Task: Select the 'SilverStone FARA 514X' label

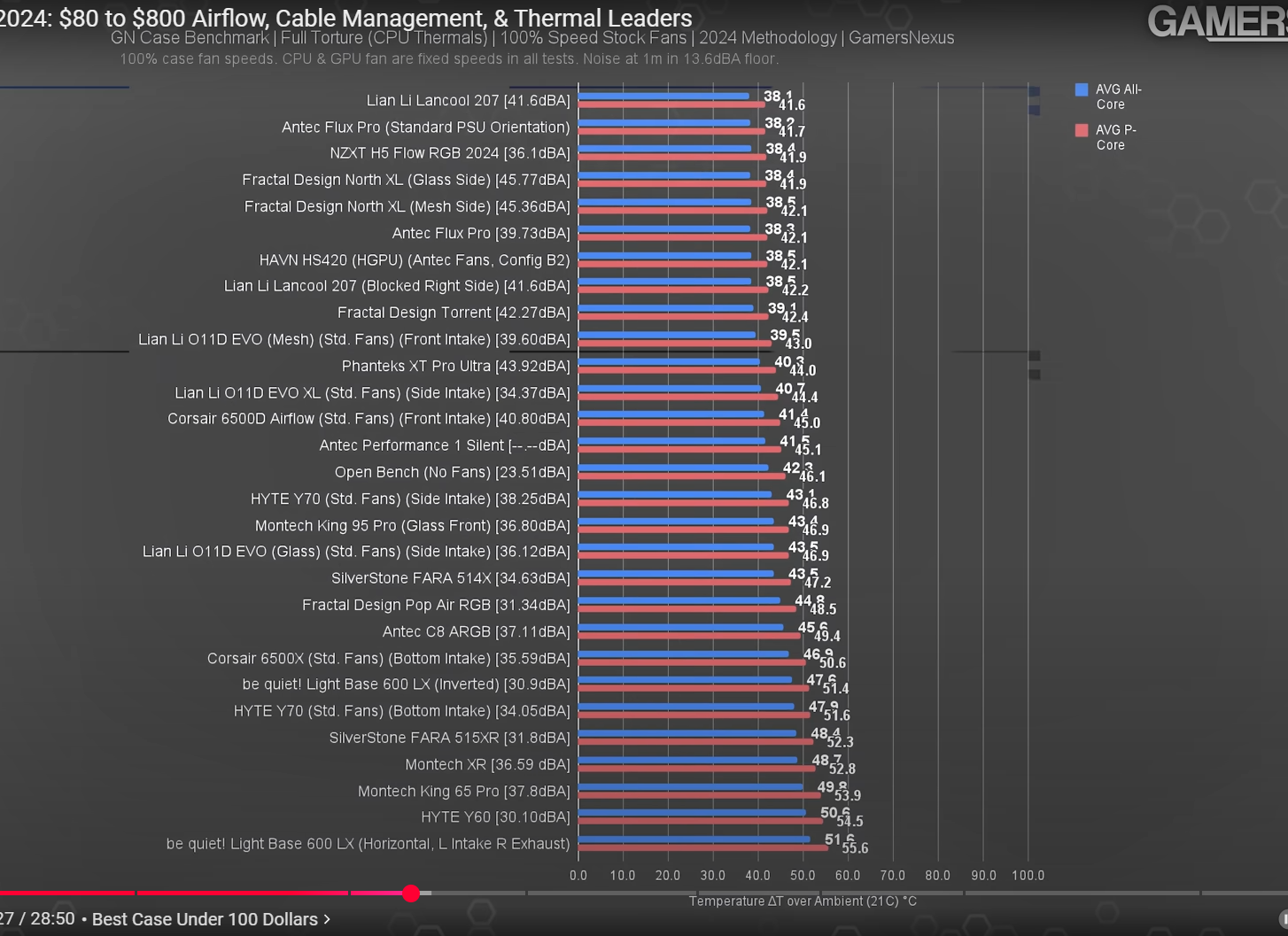Action: 451,578
